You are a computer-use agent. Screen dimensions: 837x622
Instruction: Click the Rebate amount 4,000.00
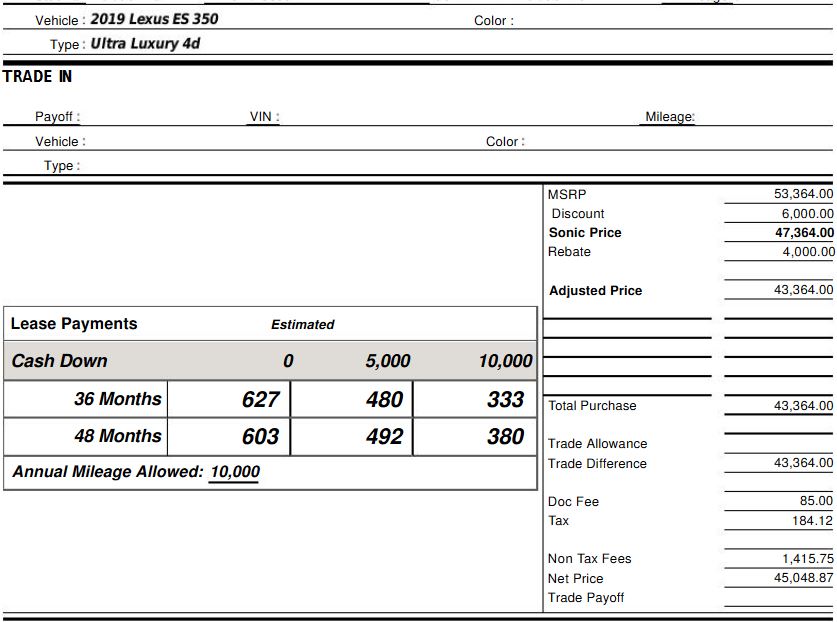click(x=808, y=252)
